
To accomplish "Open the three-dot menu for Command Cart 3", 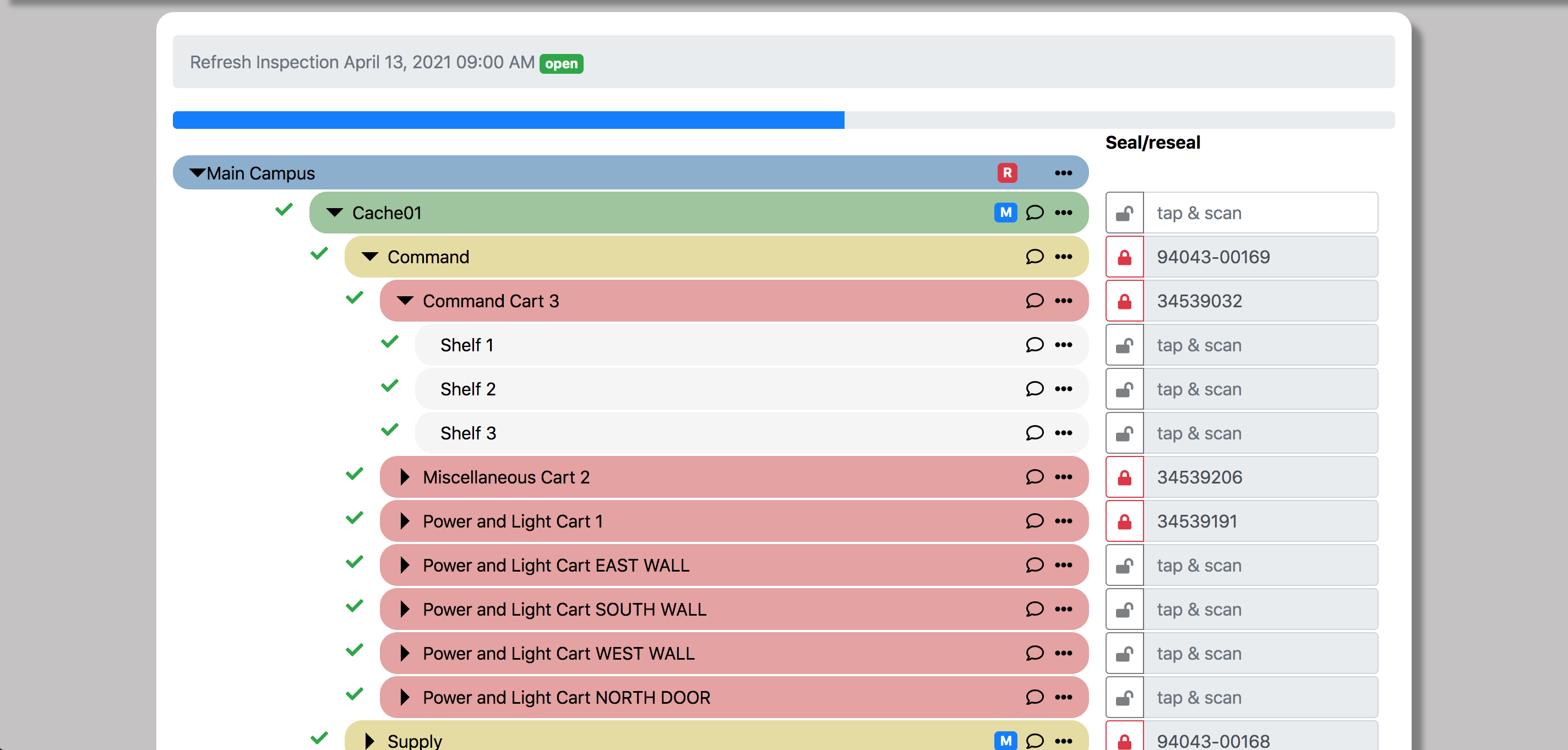I will point(1063,301).
